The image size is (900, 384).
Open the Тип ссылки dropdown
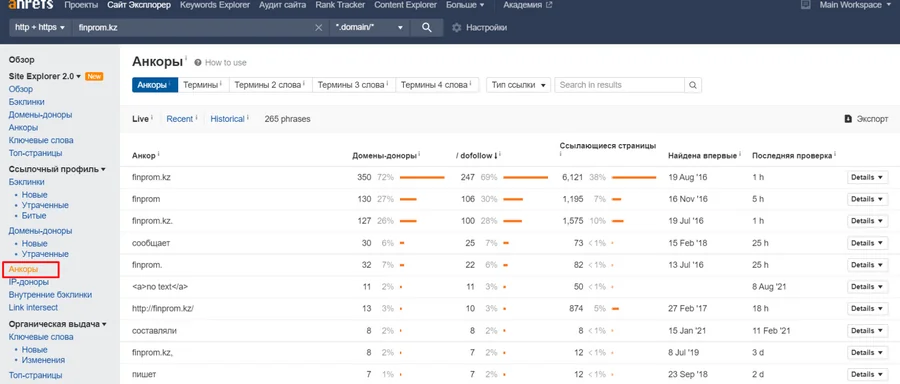[518, 85]
